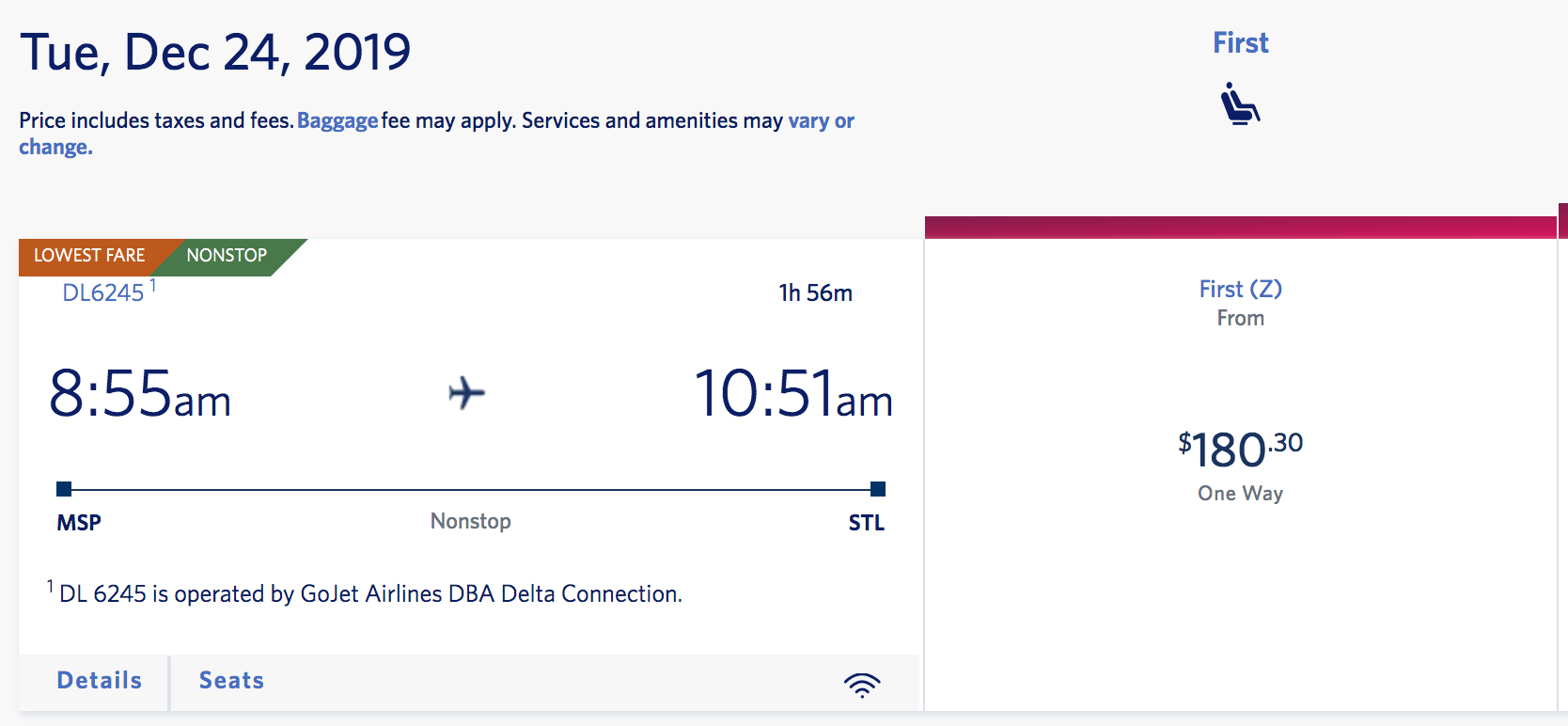
Task: Click the First cabin column header
Action: 1240,43
